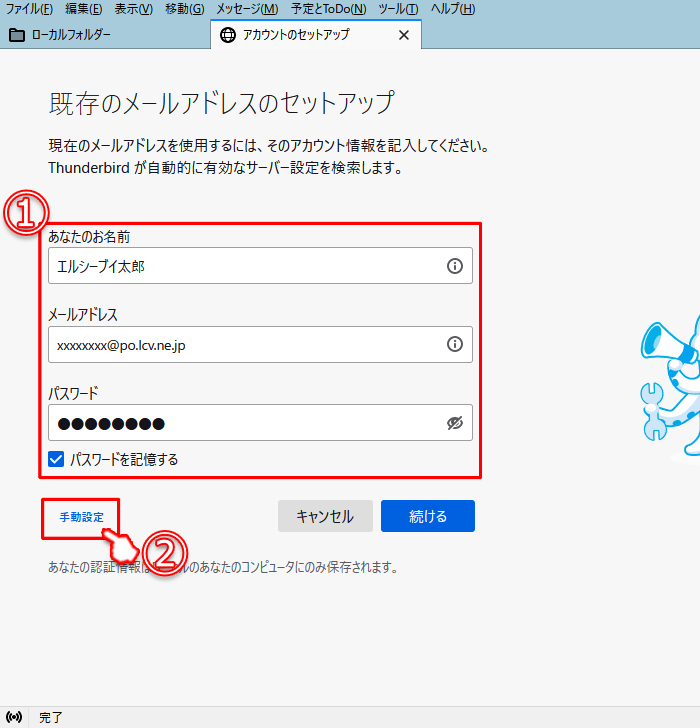Open the メッセージ(M) menu
This screenshot has height=728, width=700.
(x=247, y=9)
